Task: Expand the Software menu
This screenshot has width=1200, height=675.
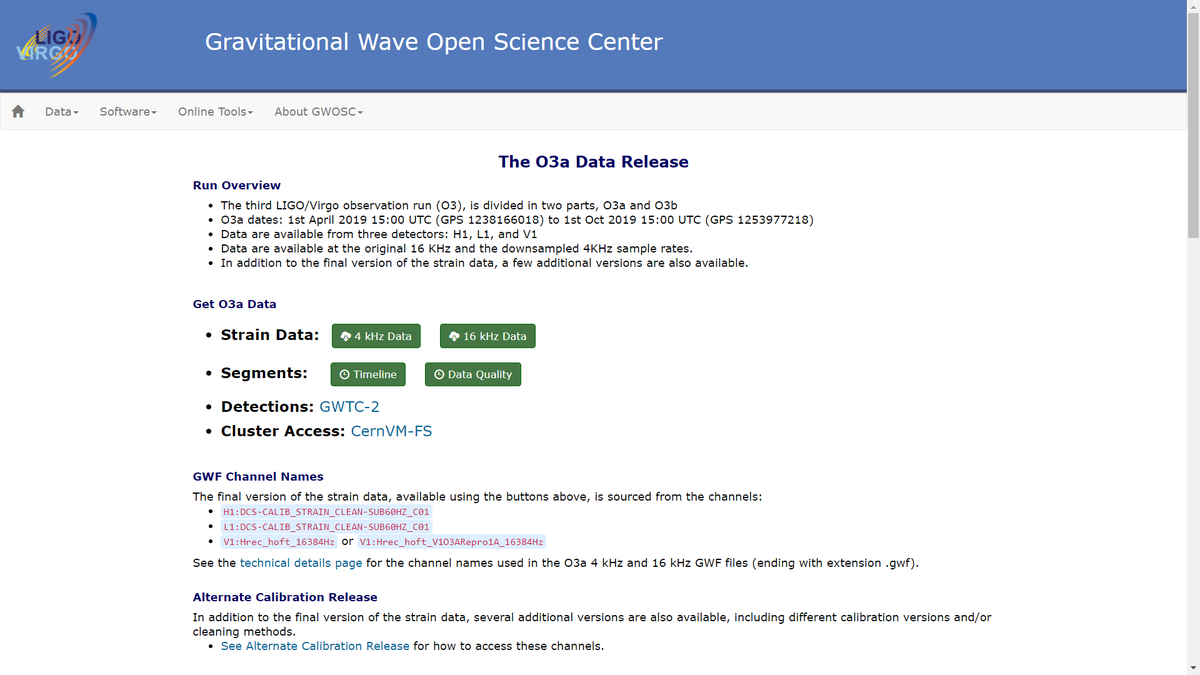Action: coord(128,111)
